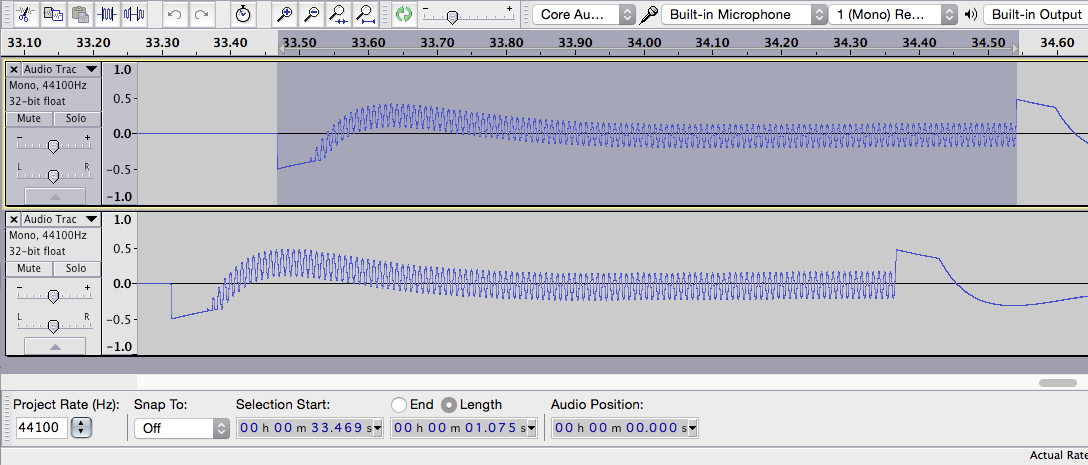This screenshot has height=465, width=1088.
Task: Click the first track's gain slider
Action: [53, 146]
